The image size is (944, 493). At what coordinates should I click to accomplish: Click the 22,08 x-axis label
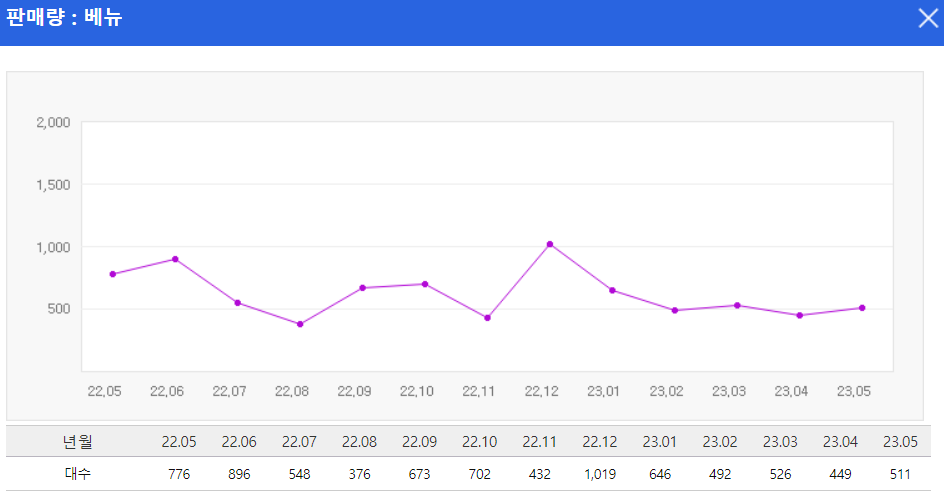(292, 391)
